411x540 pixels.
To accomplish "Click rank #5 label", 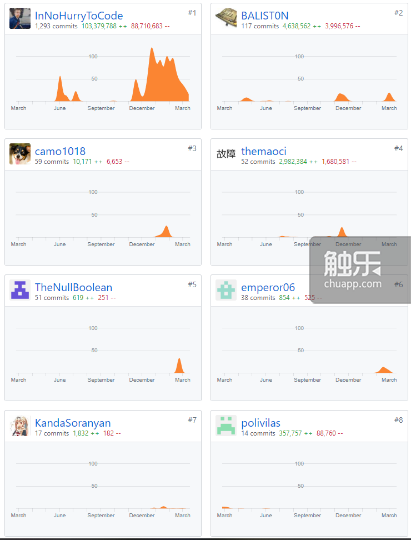I will (x=192, y=284).
